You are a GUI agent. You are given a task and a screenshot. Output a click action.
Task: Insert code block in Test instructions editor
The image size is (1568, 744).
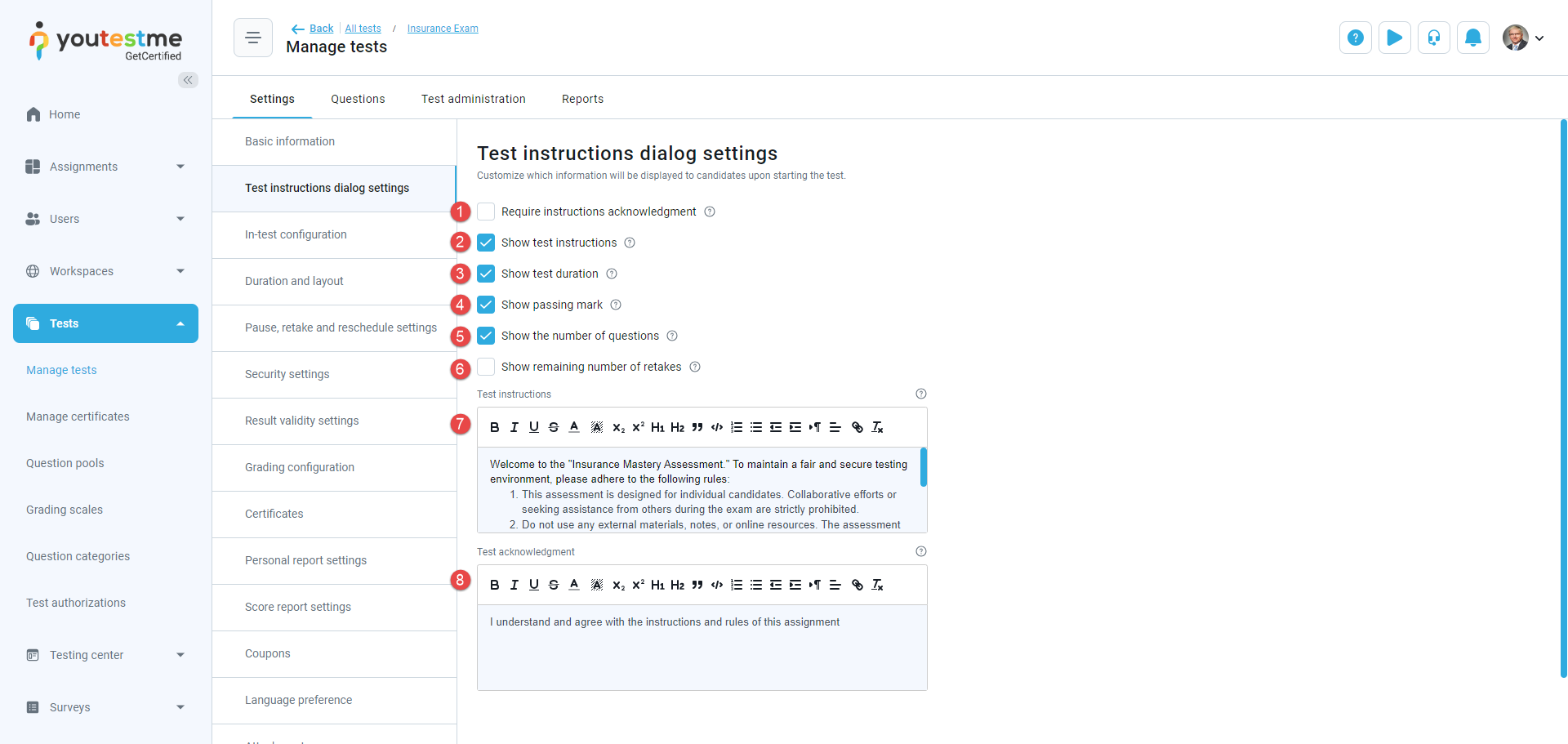[717, 427]
